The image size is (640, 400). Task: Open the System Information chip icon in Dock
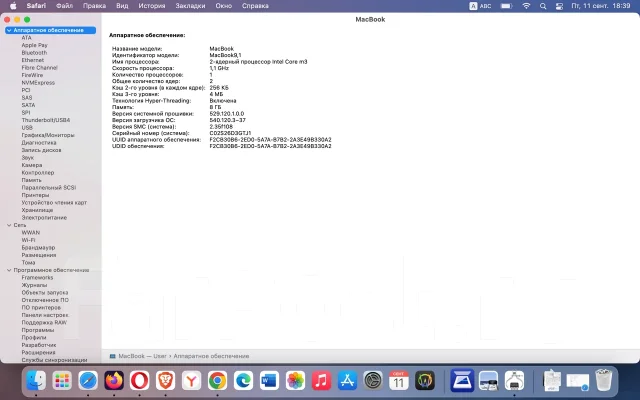tap(514, 380)
